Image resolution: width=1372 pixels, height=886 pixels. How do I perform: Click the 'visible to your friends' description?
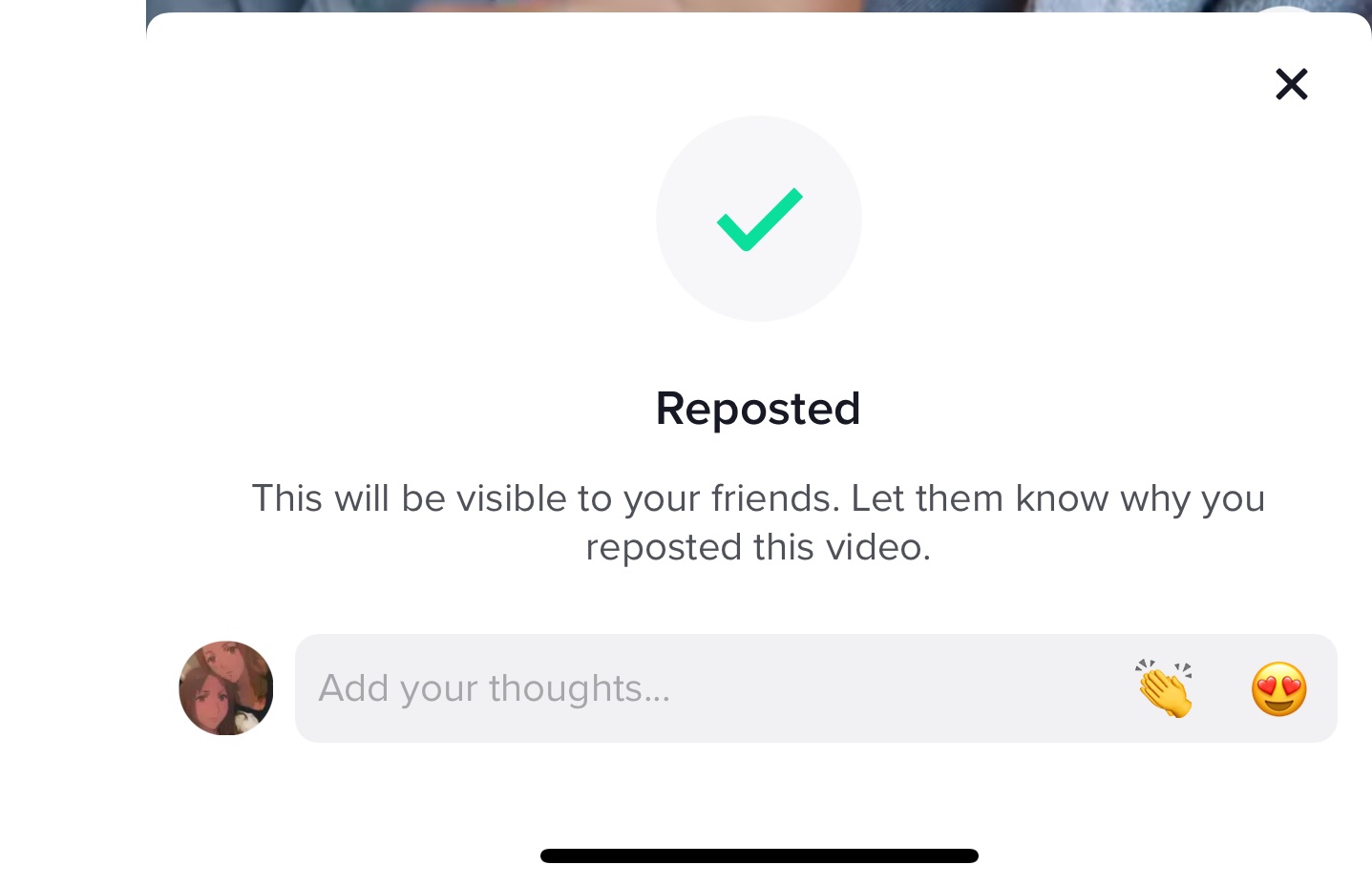758,522
